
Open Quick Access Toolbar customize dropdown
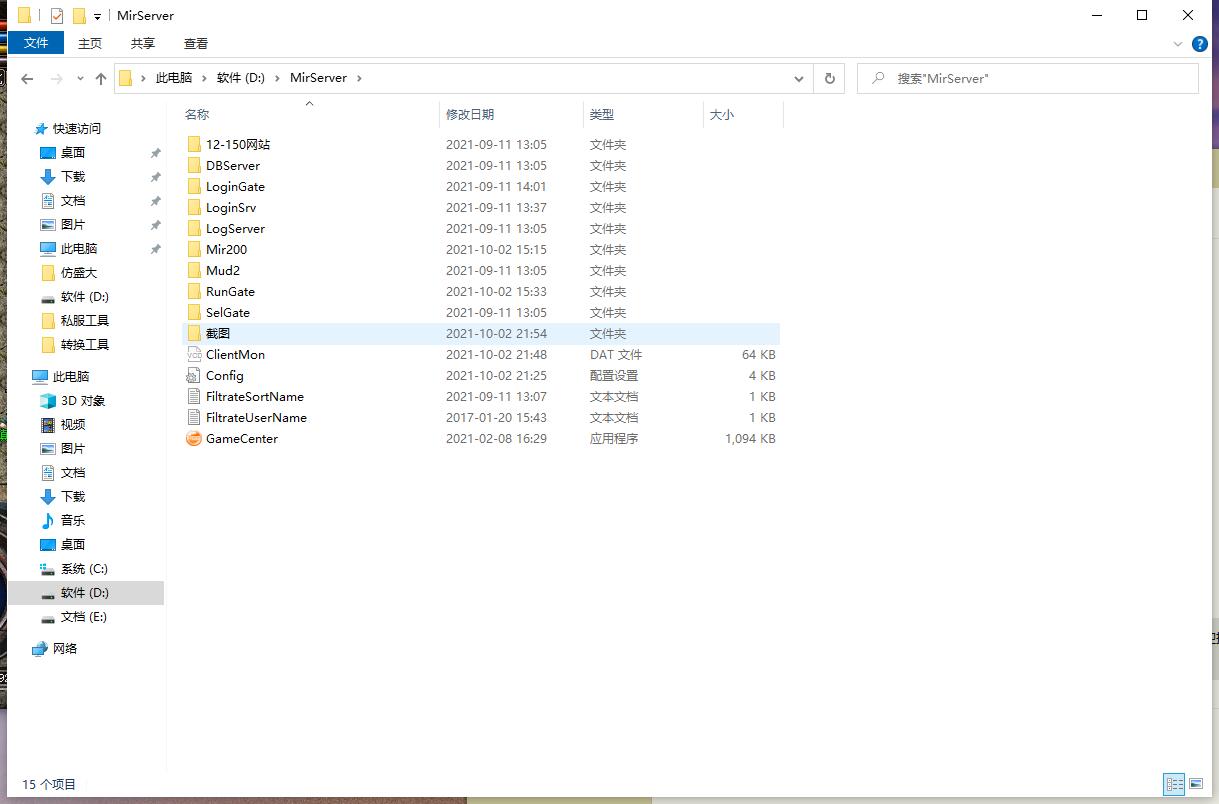(x=97, y=16)
